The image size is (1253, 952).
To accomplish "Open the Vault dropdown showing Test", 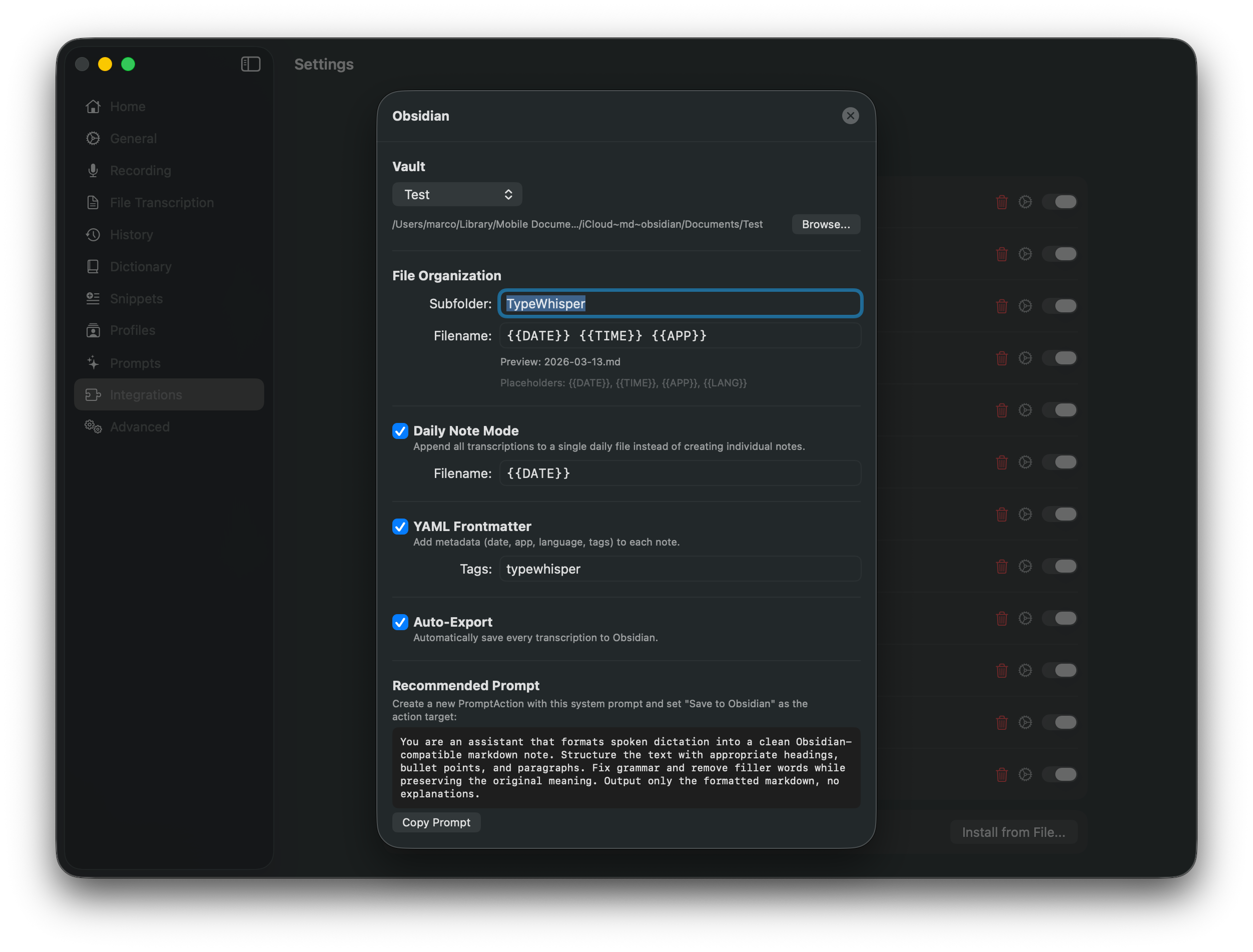I will [x=457, y=194].
